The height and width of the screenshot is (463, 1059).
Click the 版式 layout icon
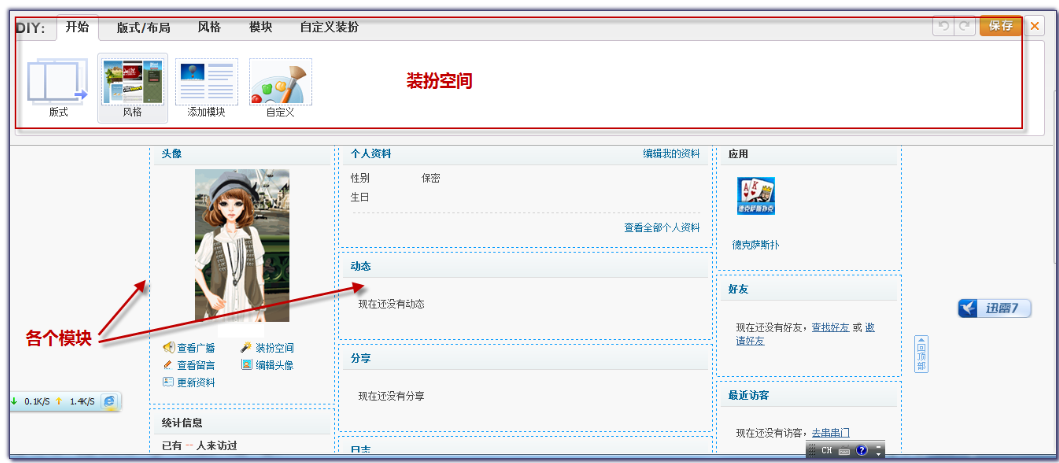coord(58,82)
